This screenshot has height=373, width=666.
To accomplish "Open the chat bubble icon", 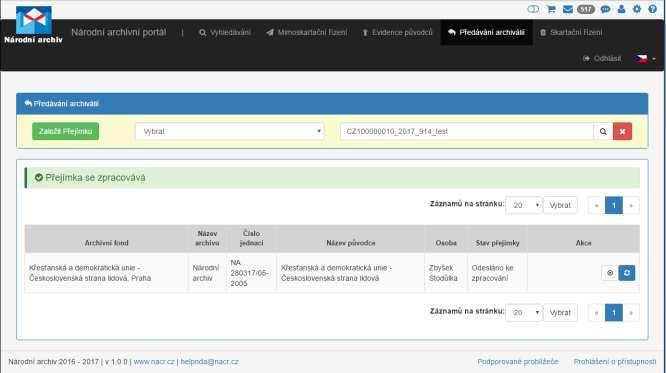I will coord(605,9).
